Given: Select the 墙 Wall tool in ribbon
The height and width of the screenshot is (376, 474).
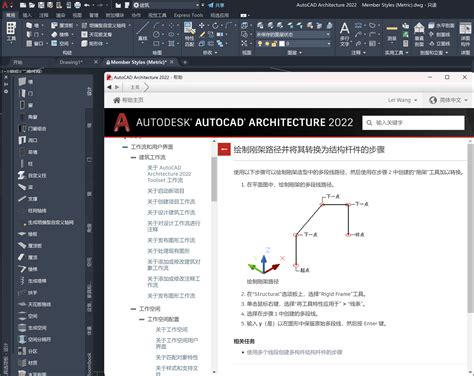Looking at the screenshot, I should 32,25.
